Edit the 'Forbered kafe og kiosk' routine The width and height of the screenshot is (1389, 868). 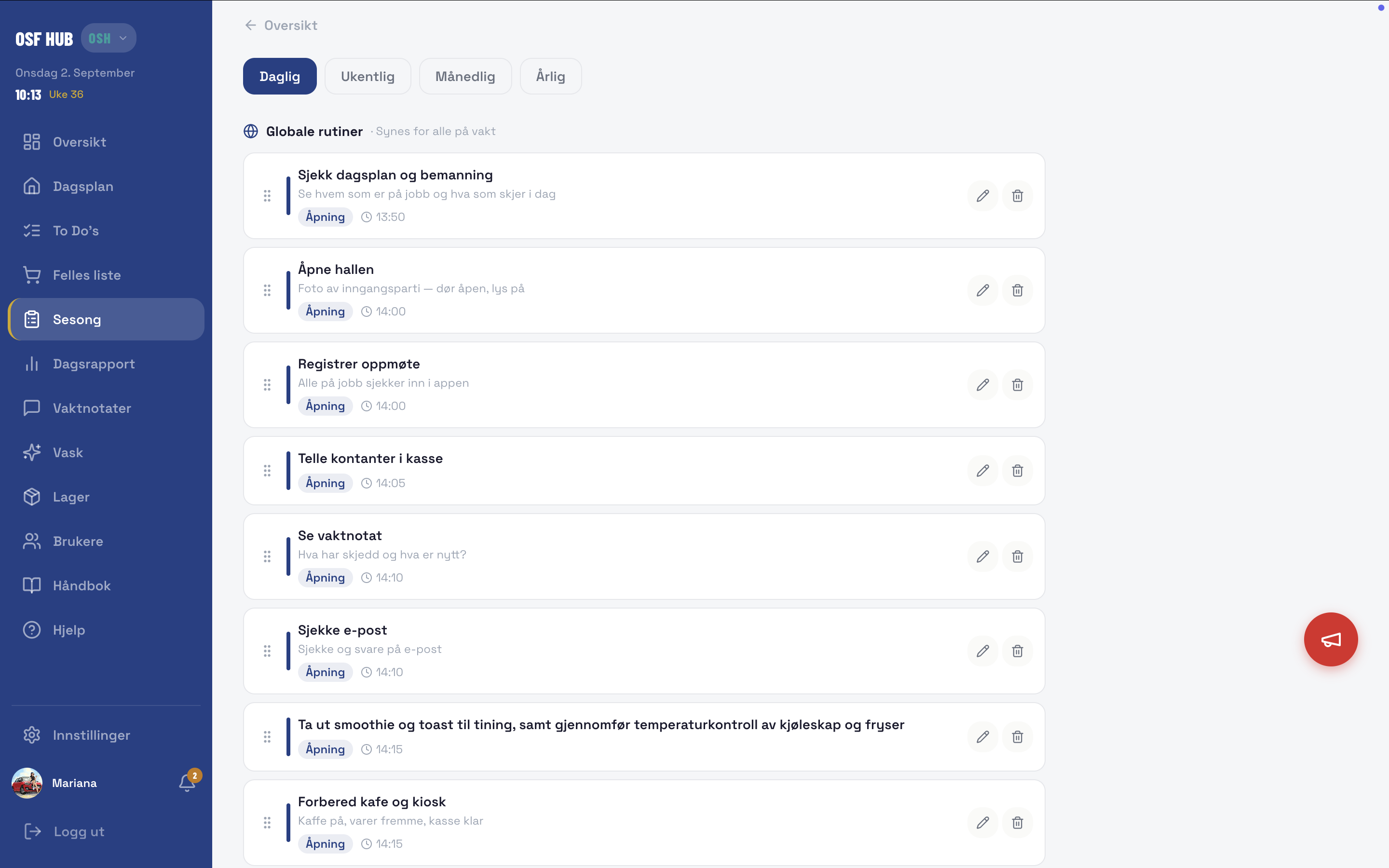[x=982, y=823]
